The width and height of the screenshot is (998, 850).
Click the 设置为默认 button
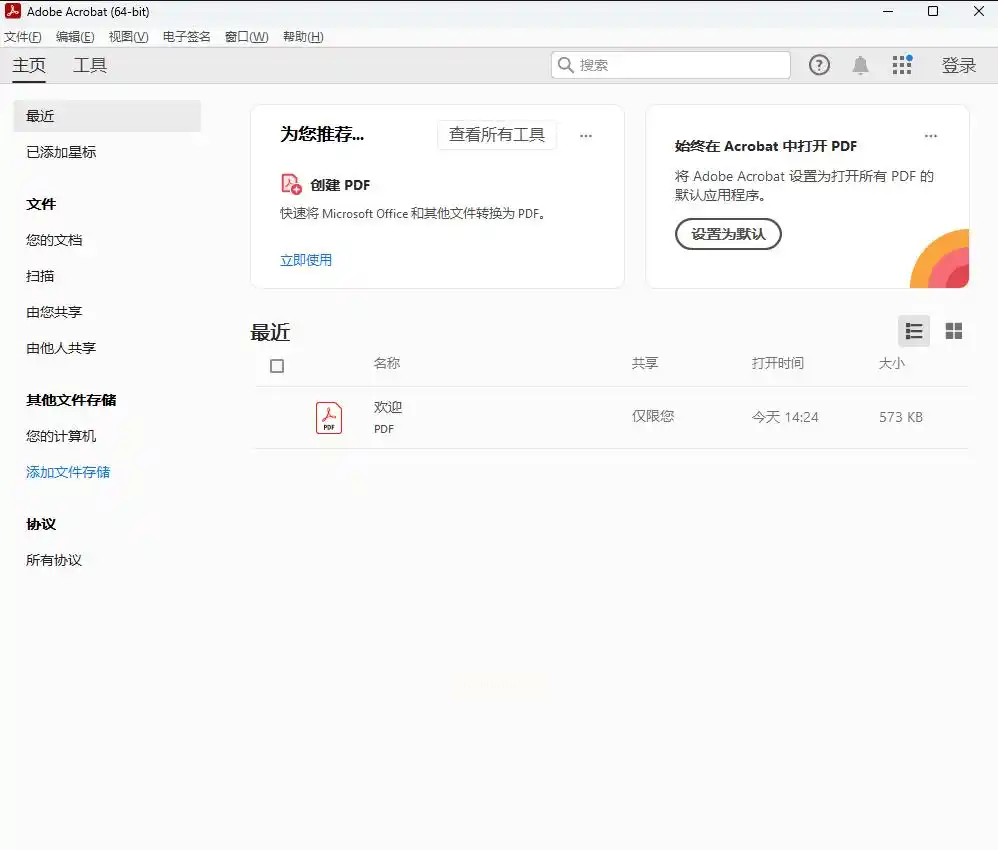(x=728, y=234)
